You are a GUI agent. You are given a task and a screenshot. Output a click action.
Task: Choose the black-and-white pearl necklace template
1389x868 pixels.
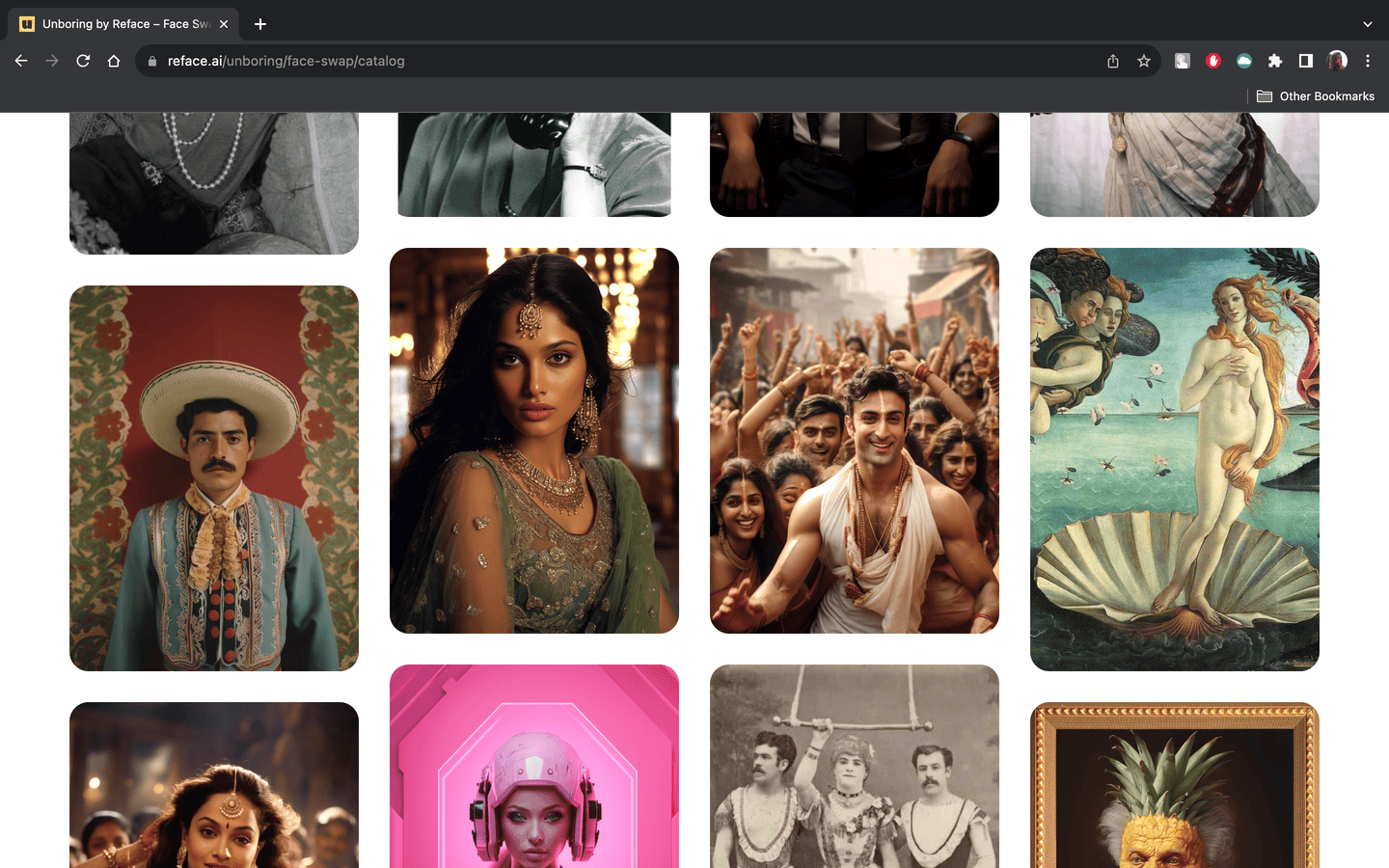tap(214, 183)
